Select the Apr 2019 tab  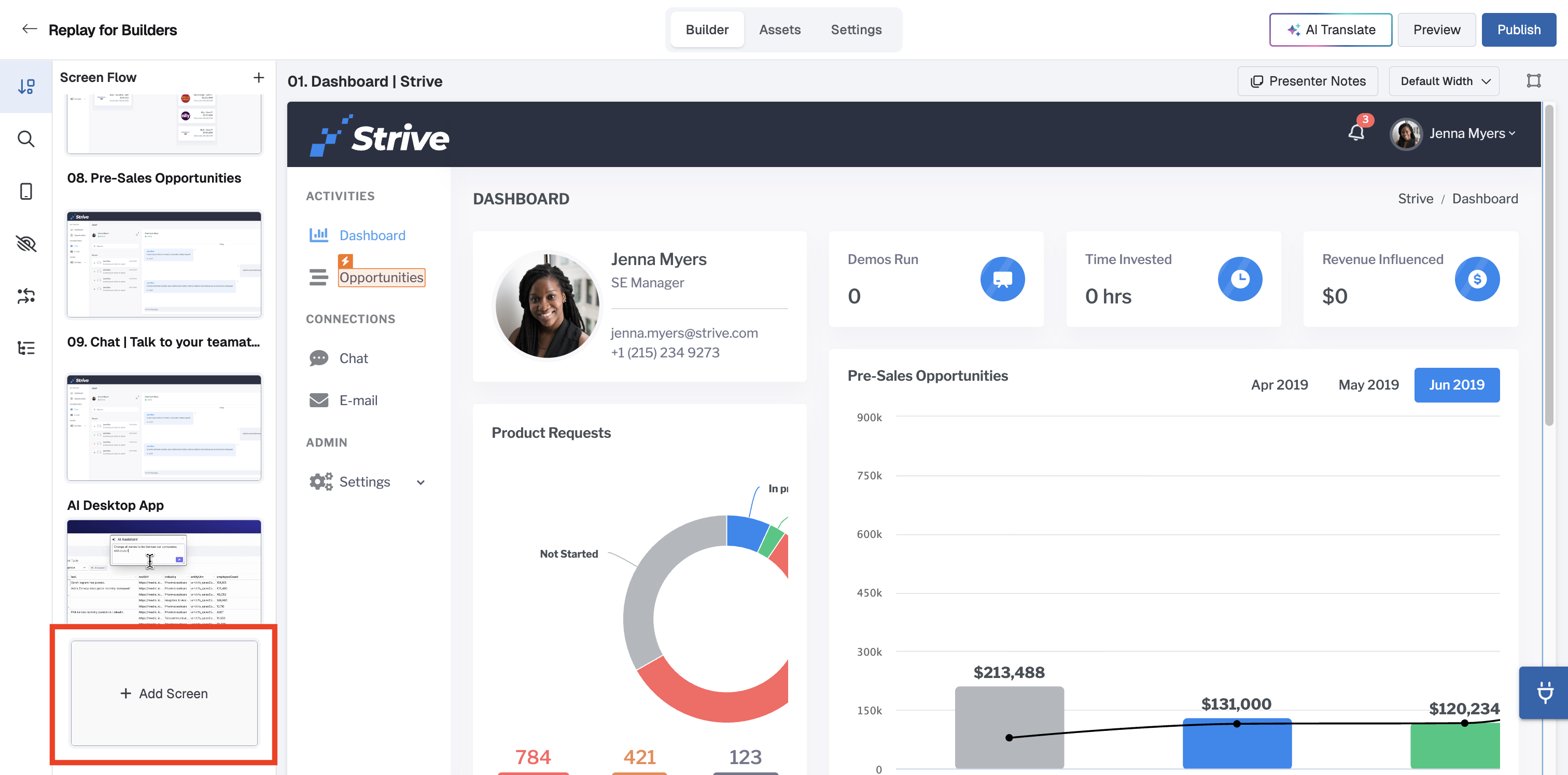tap(1280, 385)
